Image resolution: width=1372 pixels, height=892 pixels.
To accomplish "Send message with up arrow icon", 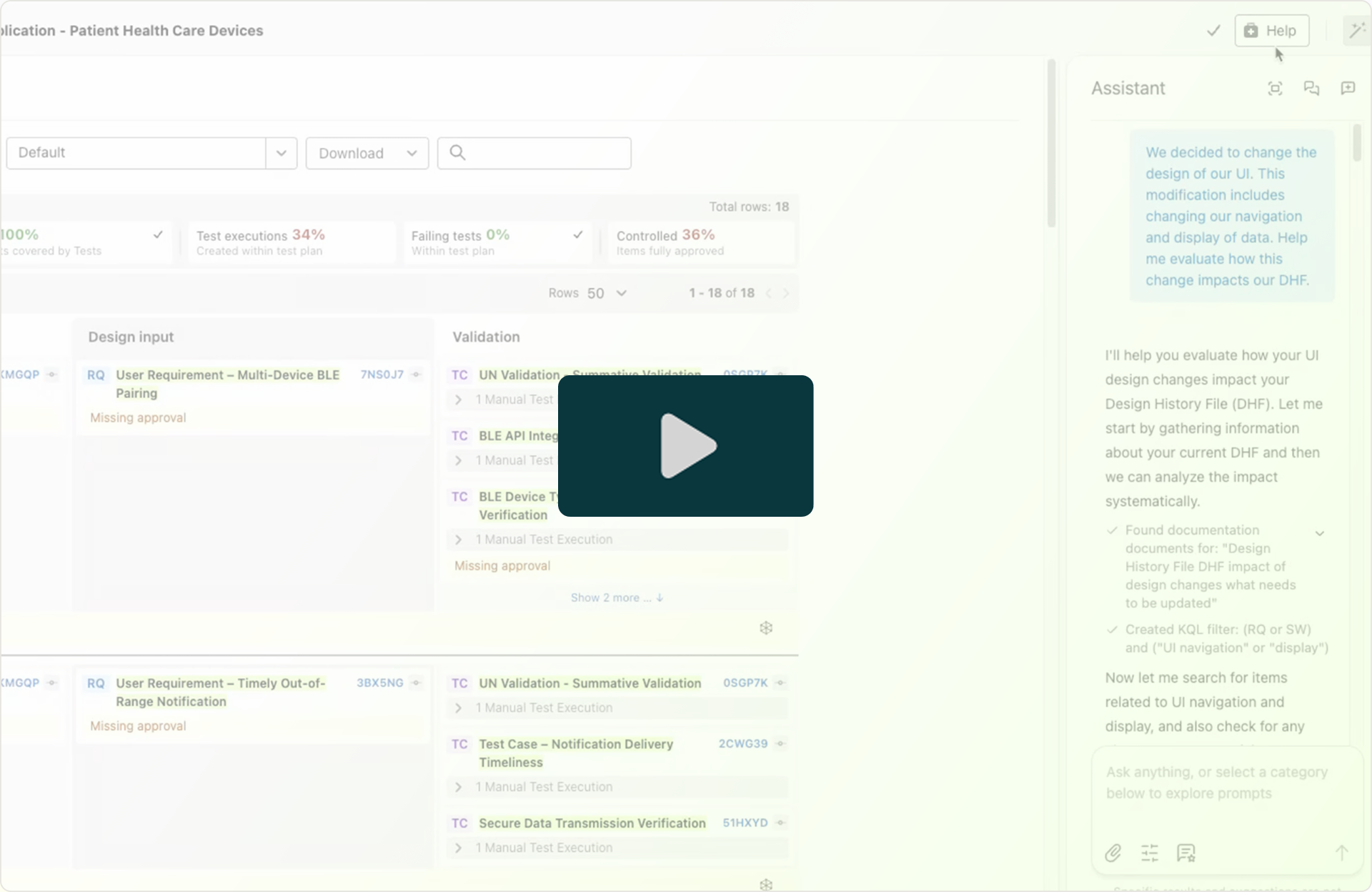I will [x=1341, y=853].
